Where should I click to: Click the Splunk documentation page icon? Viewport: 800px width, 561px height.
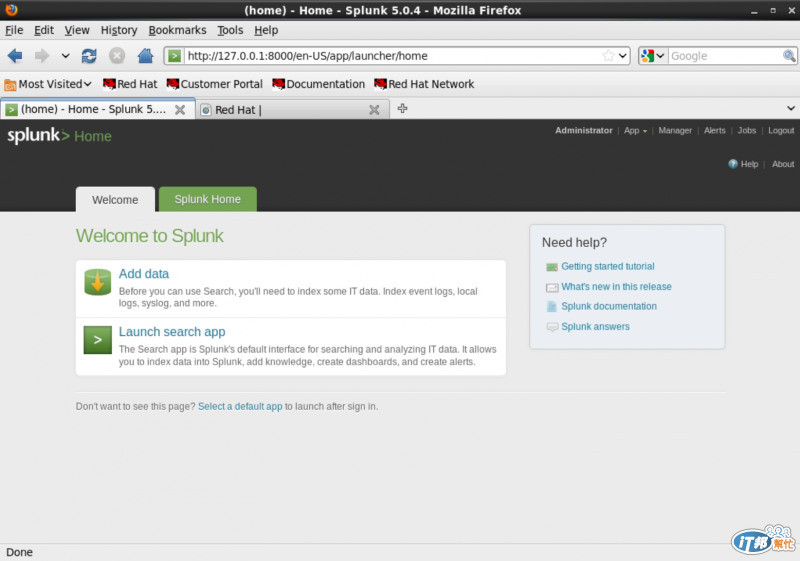[x=552, y=307]
